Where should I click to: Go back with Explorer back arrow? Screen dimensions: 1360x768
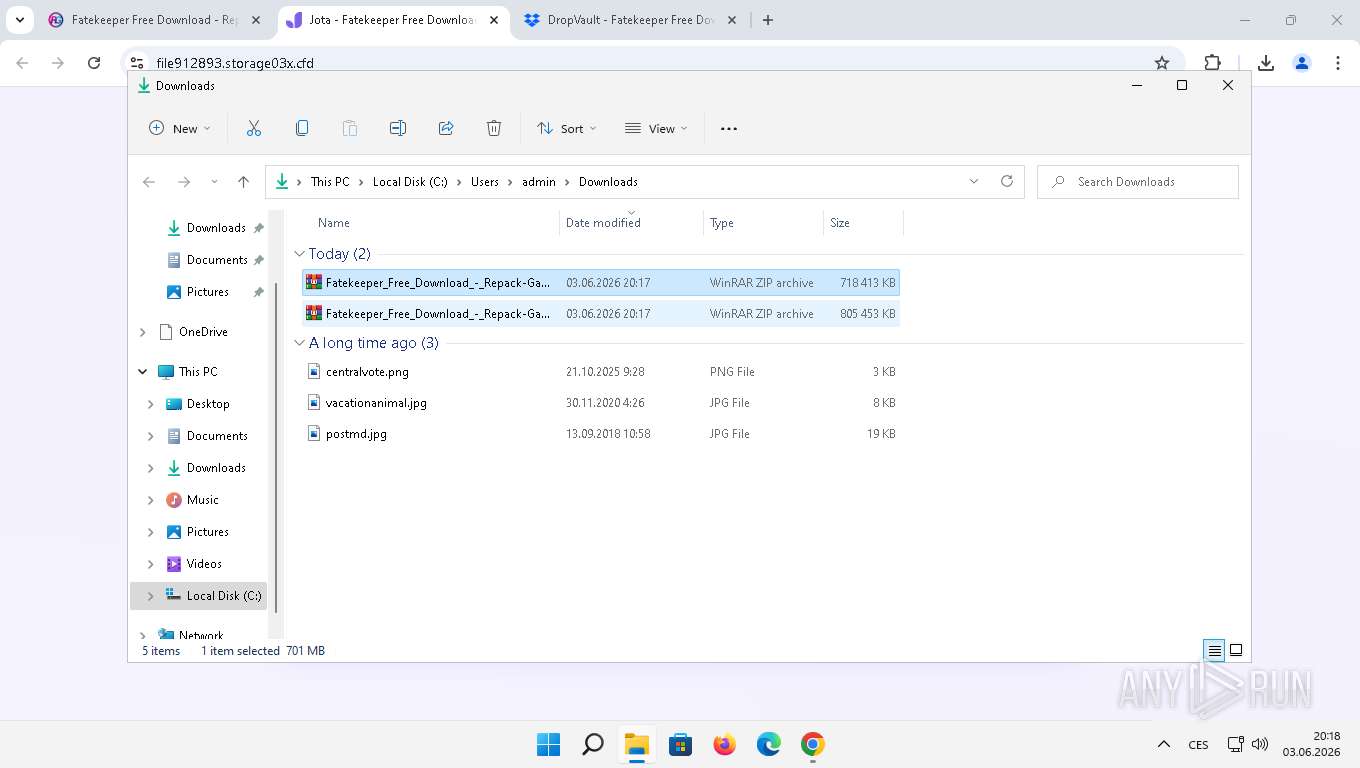[x=149, y=182]
